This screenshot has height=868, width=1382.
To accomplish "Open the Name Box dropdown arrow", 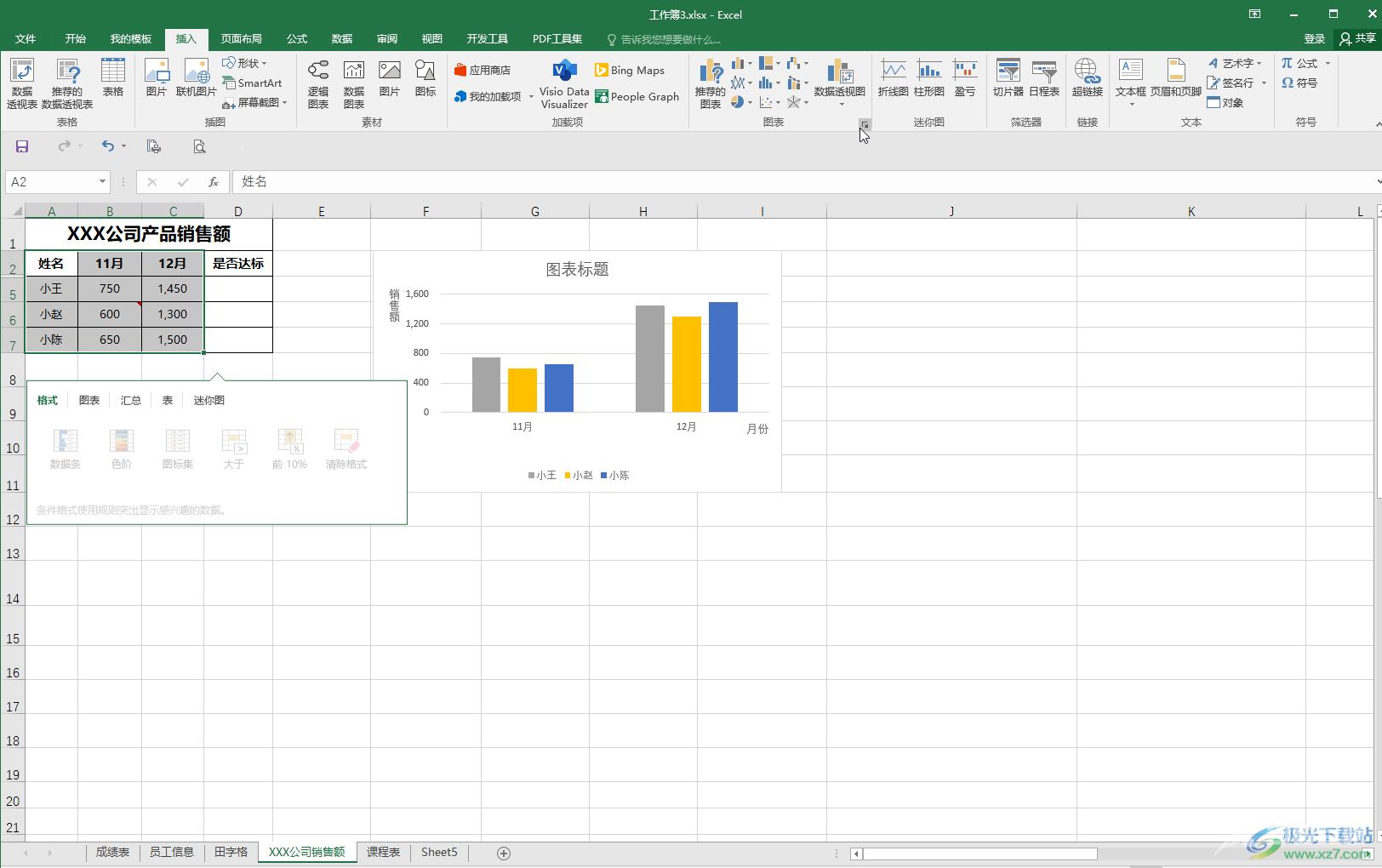I will [102, 181].
